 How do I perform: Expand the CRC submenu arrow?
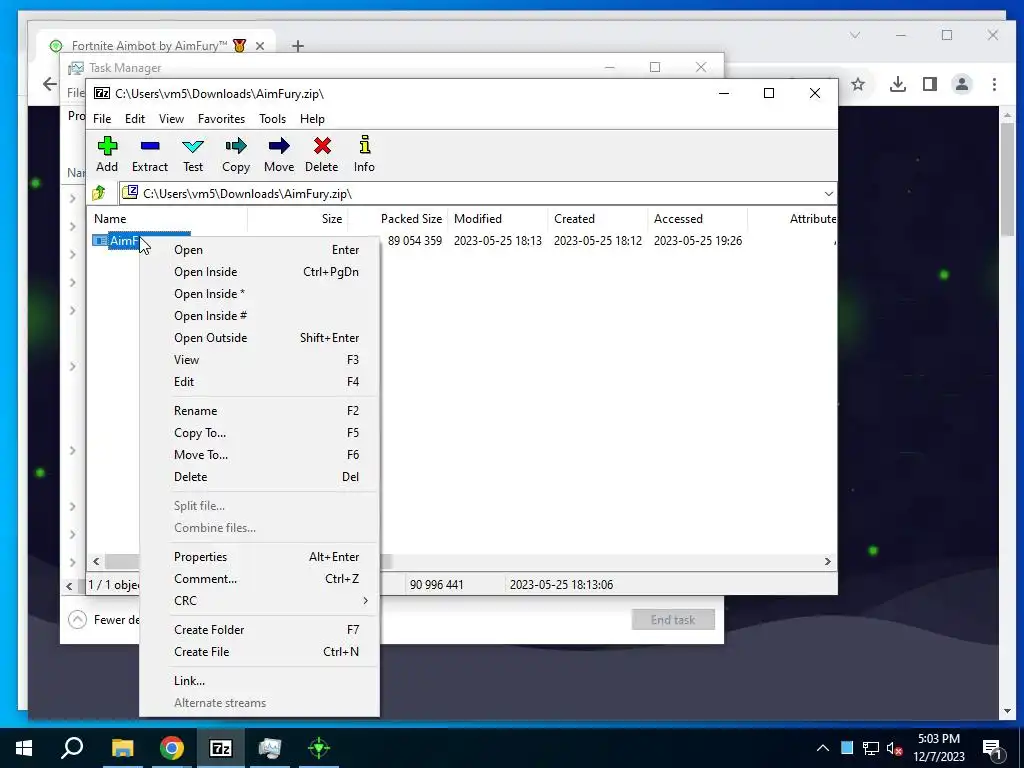tap(365, 601)
